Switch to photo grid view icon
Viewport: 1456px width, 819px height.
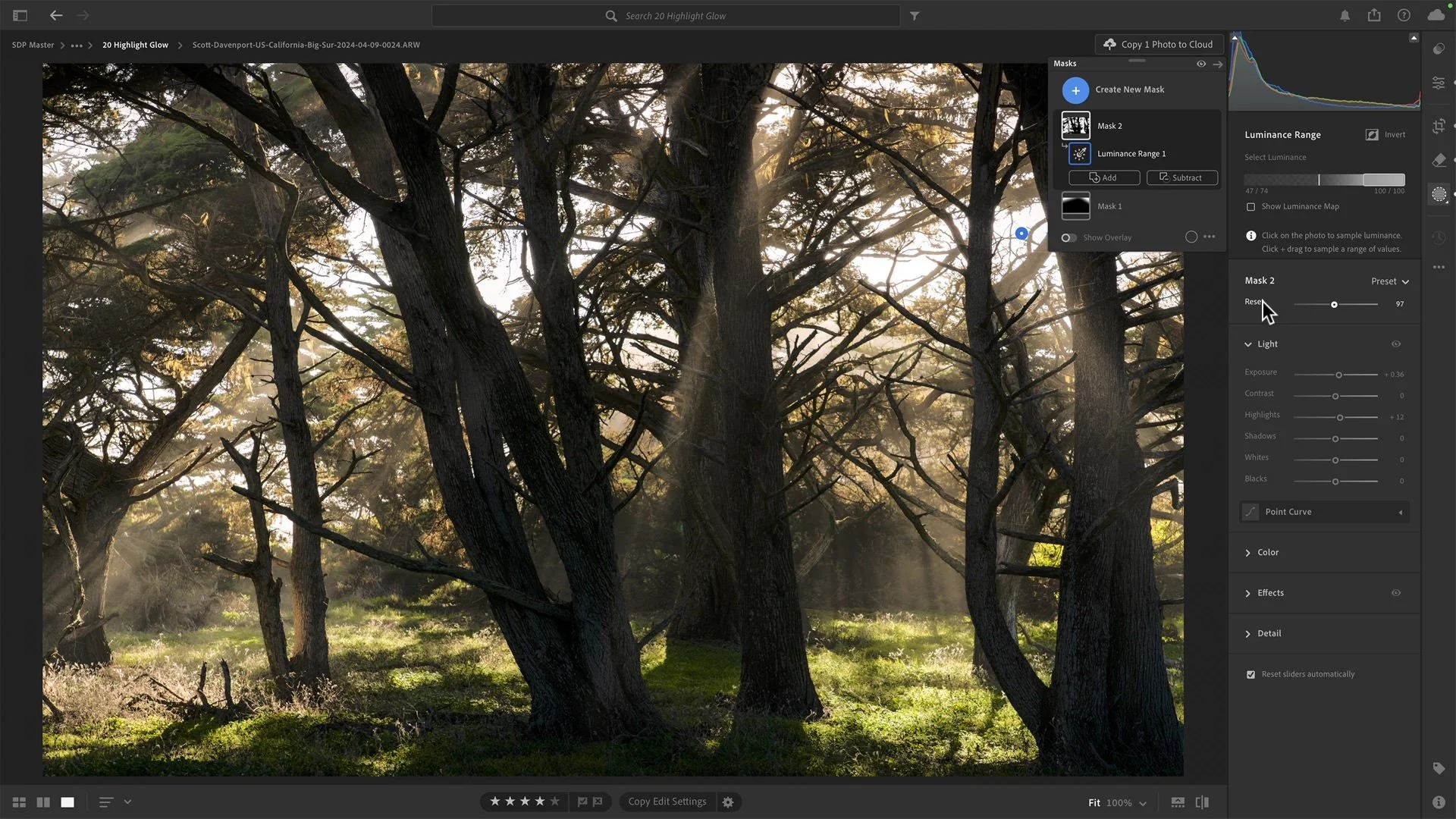pyautogui.click(x=19, y=802)
